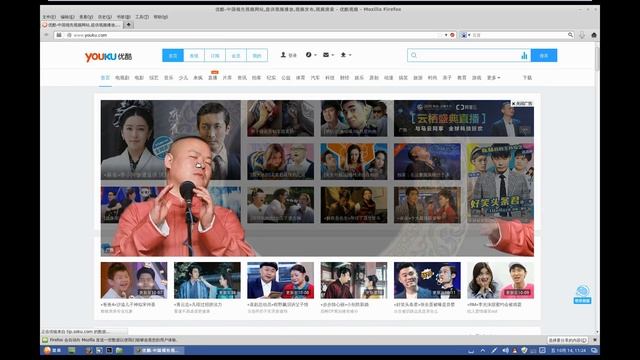640x360 pixels.
Task: Launch the terminal icon on taskbar
Action: click(109, 350)
